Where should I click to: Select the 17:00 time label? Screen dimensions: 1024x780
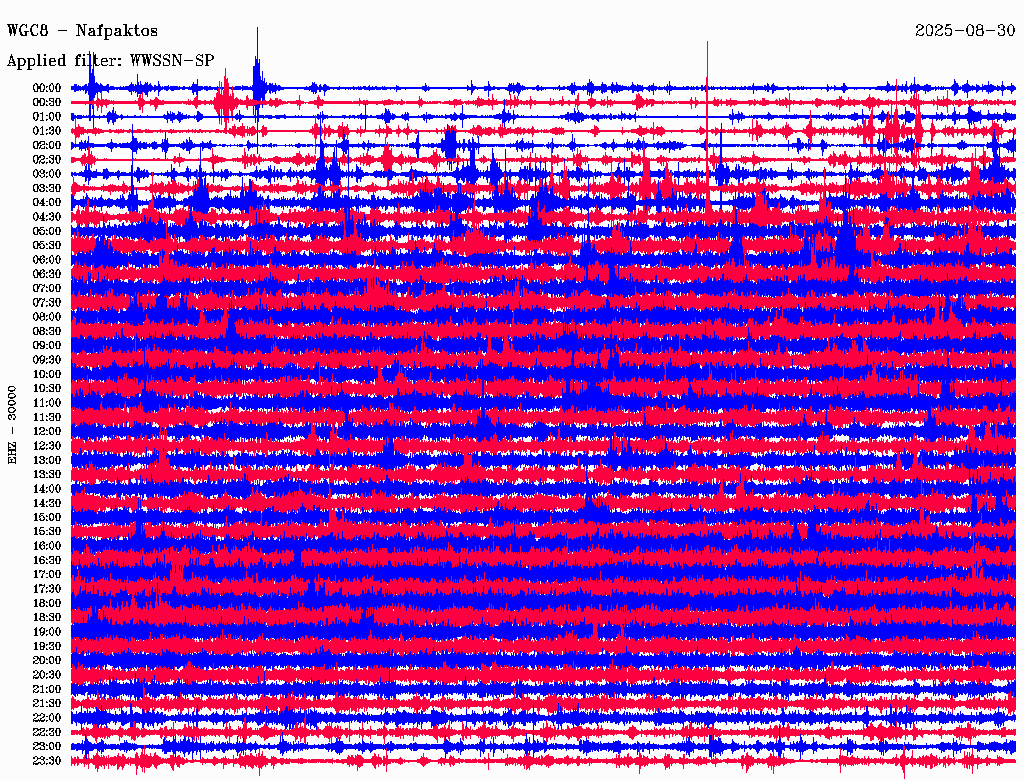click(47, 575)
